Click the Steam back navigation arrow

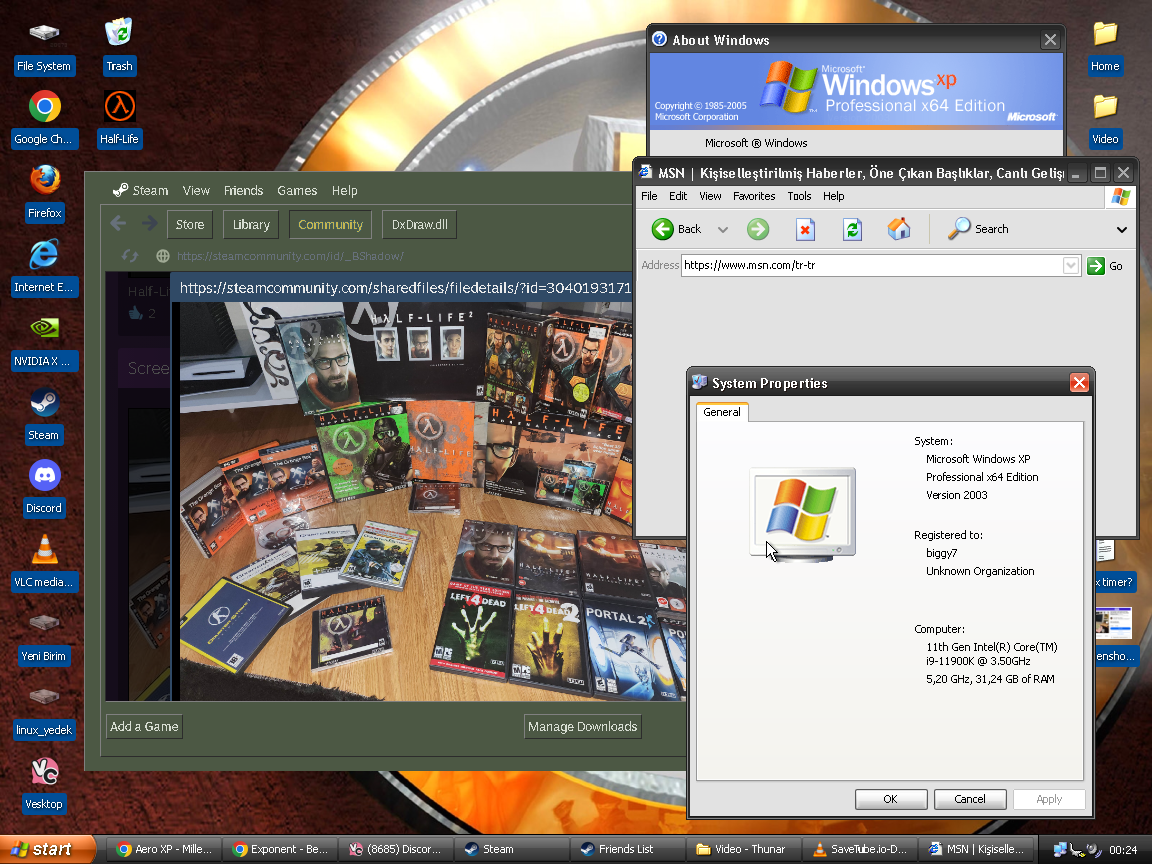[x=118, y=223]
